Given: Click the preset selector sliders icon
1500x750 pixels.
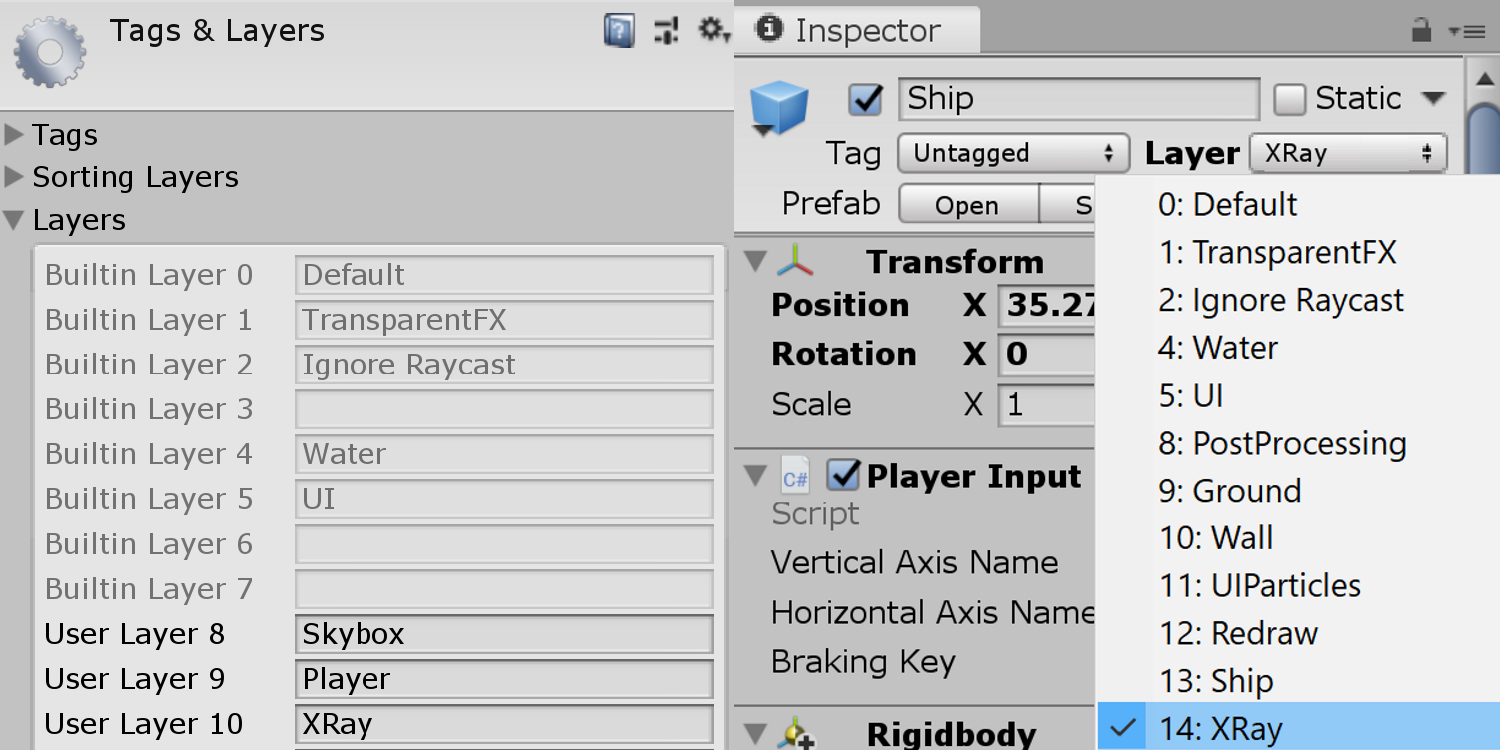Looking at the screenshot, I should point(666,31).
